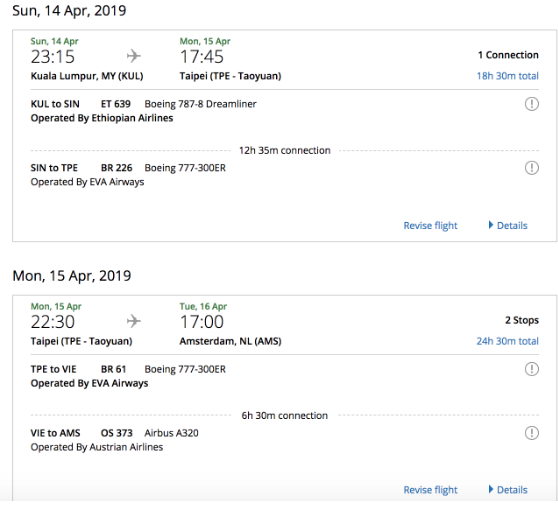This screenshot has width=558, height=511.
Task: Click the 12h 35m connection text
Action: tap(285, 151)
